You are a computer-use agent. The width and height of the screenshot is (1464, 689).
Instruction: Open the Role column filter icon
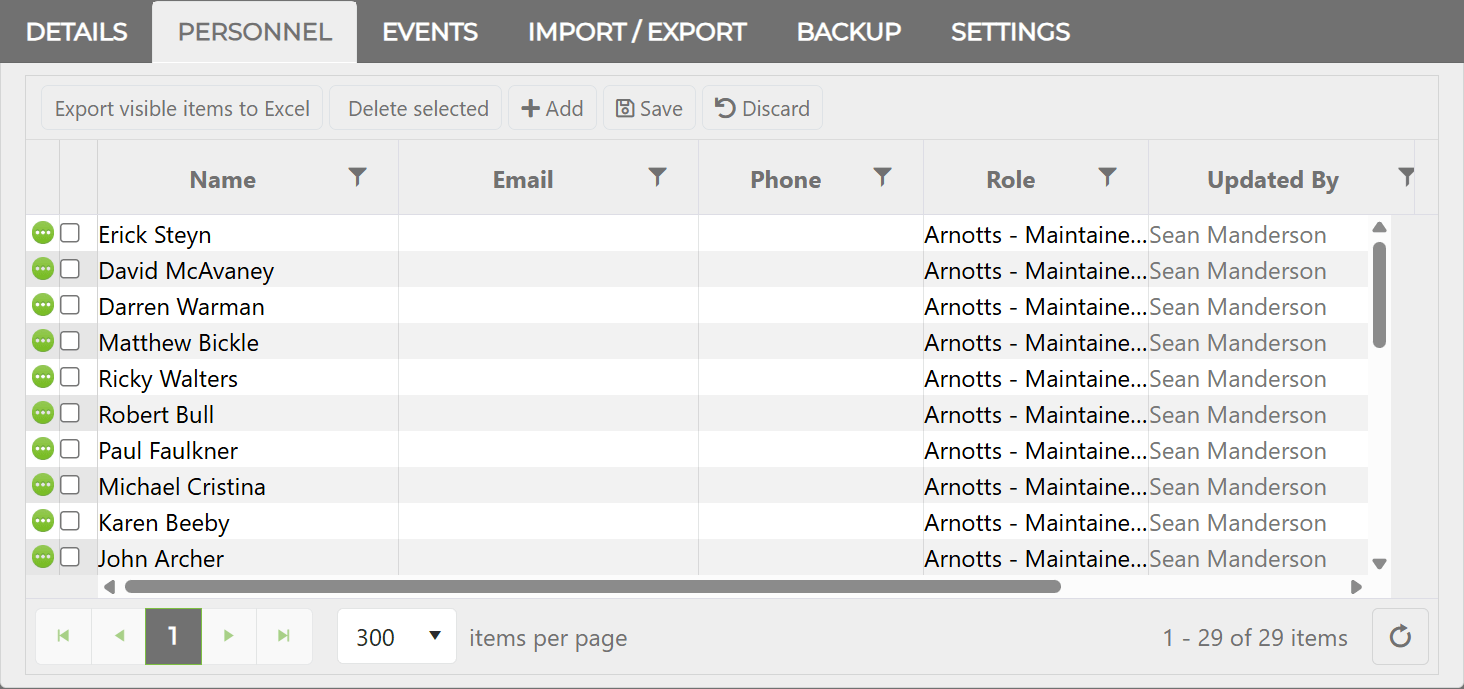1107,177
